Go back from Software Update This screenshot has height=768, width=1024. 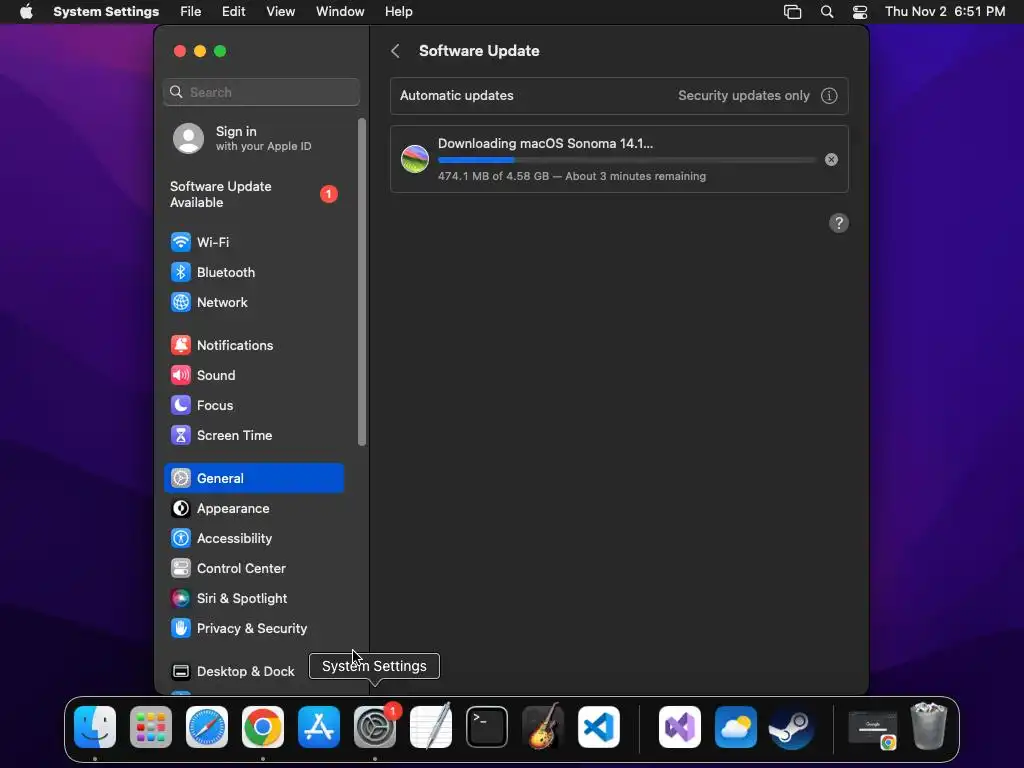395,51
